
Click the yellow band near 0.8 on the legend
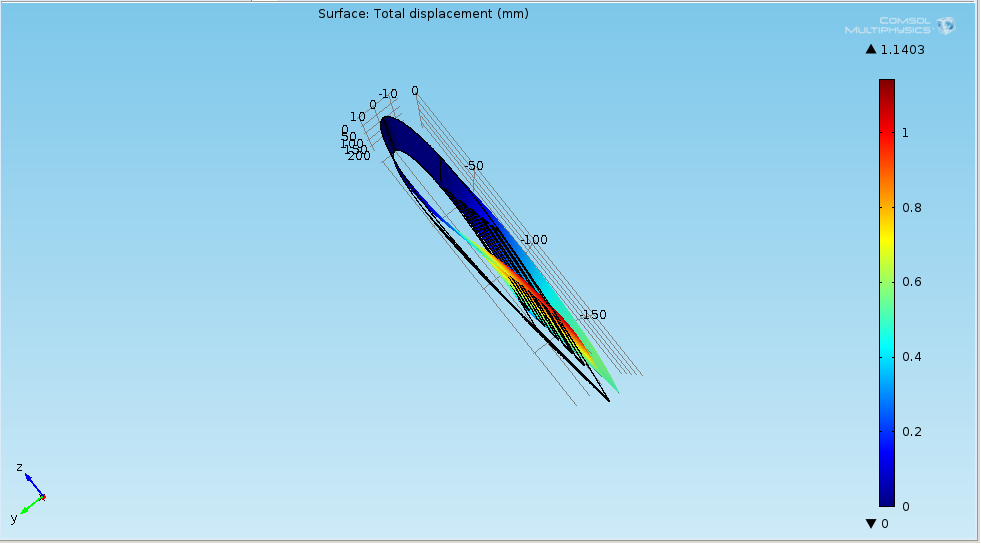886,208
